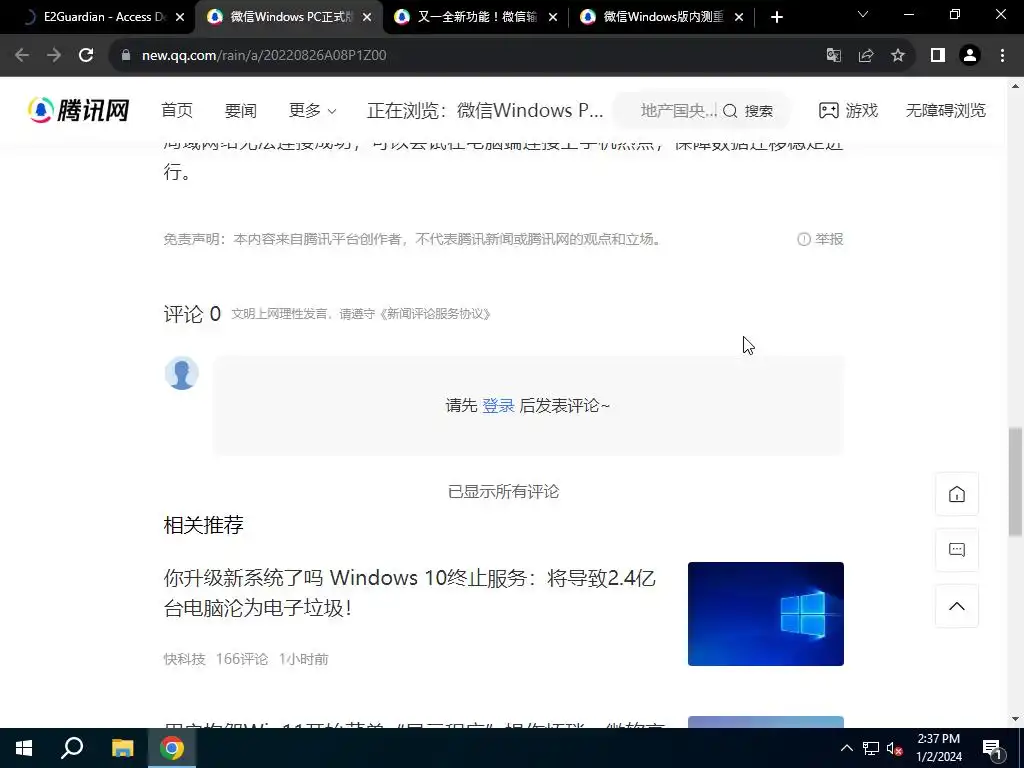
Task: Click the address bar URL
Action: click(x=264, y=56)
